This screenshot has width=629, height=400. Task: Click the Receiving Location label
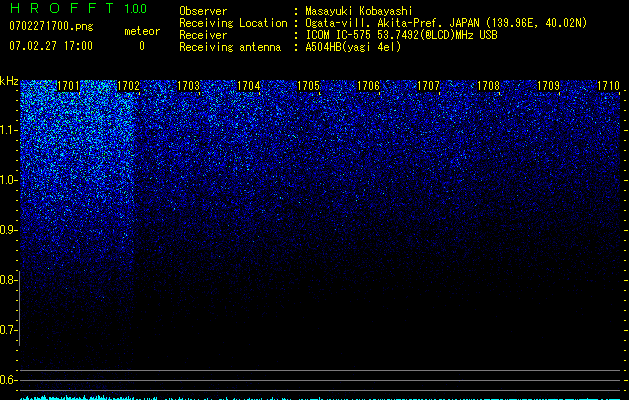coord(233,23)
